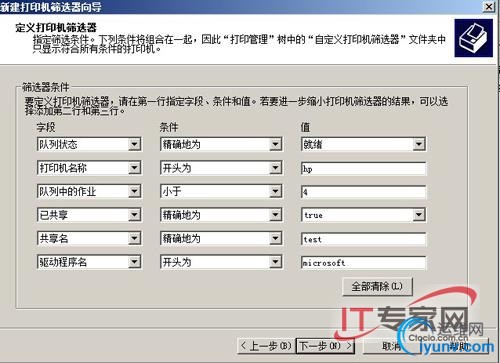Click the value field containing 4

pos(363,192)
